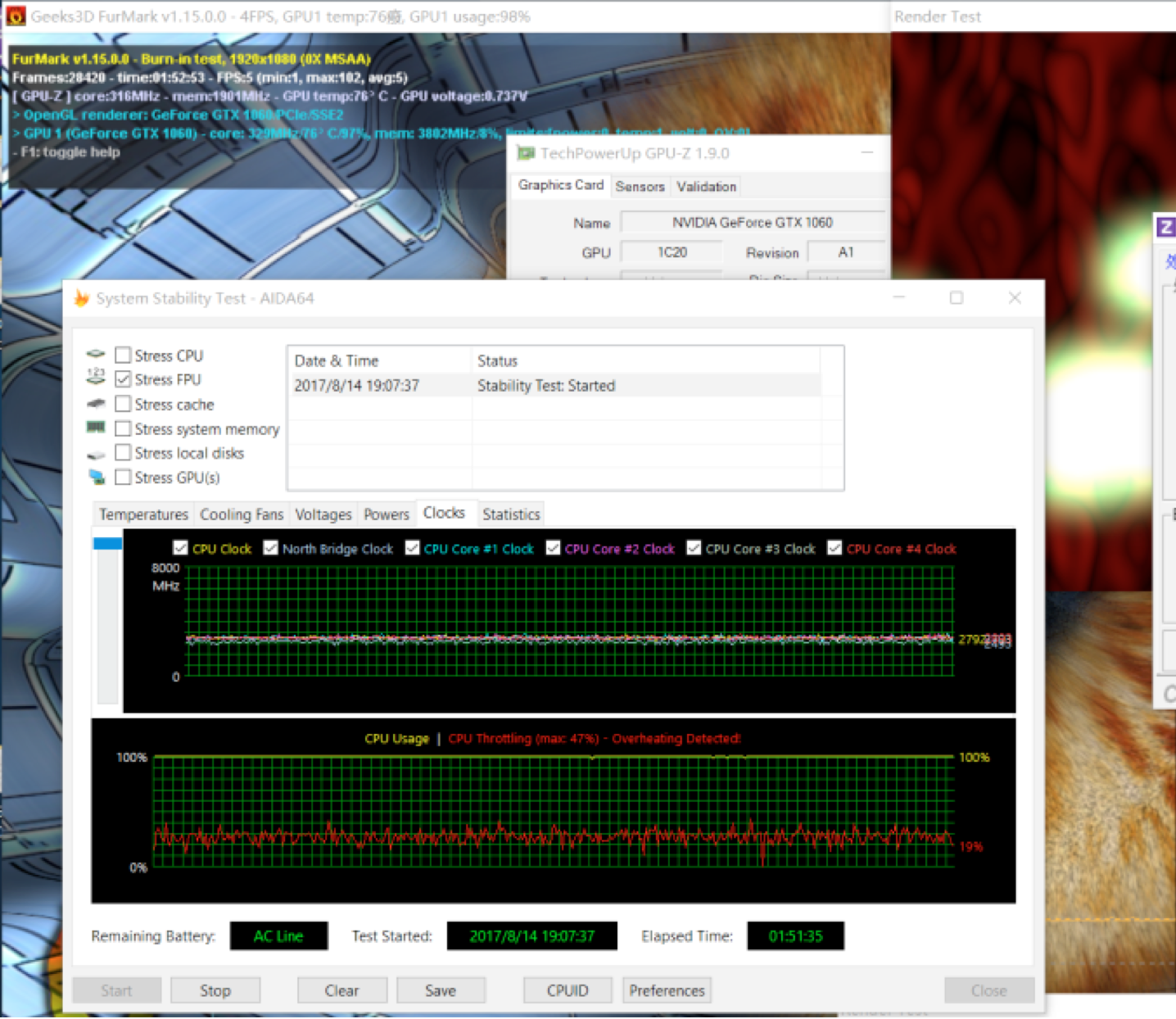The width and height of the screenshot is (1176, 1019).
Task: Switch to the Cooling Fans tab
Action: click(242, 514)
